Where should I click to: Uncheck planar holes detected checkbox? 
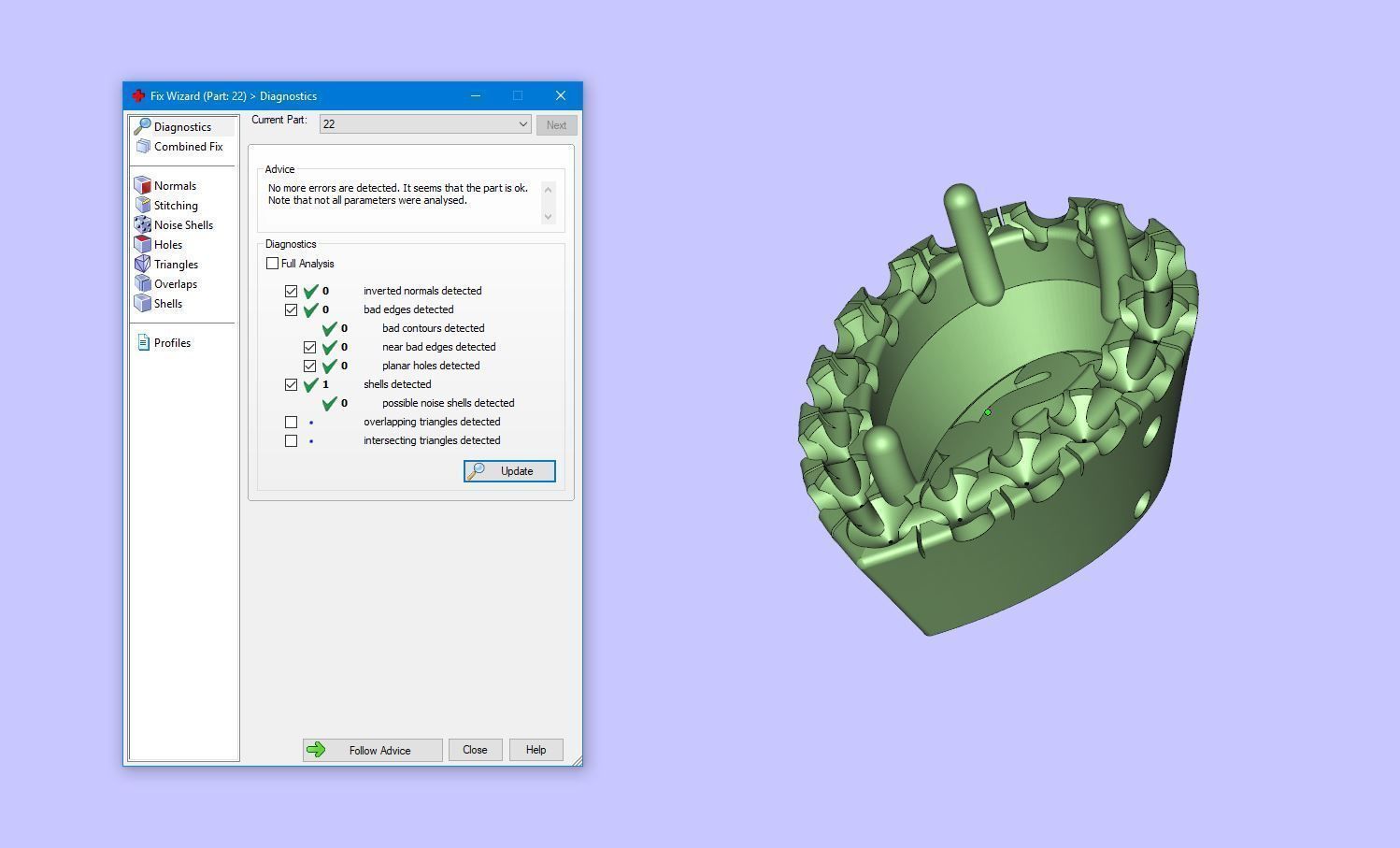coord(309,366)
